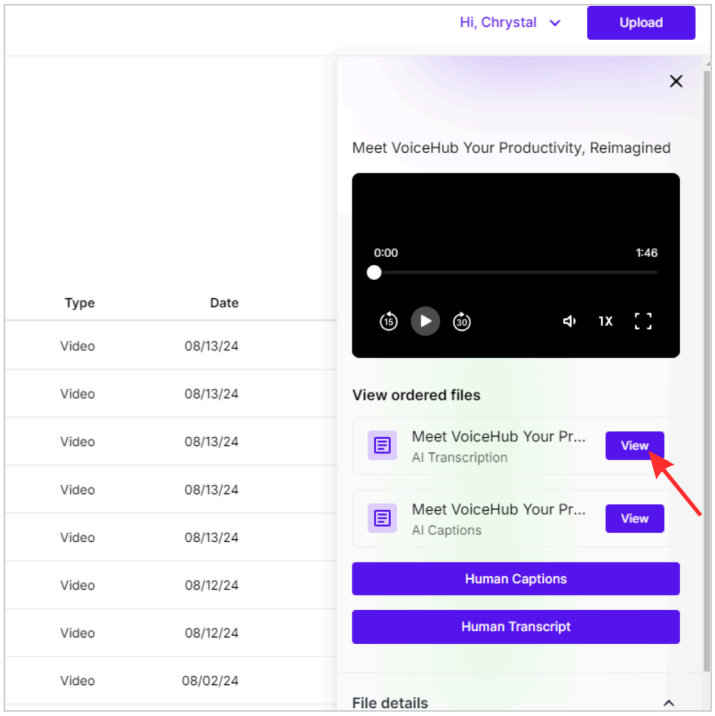
Task: Mute the video volume
Action: point(569,321)
